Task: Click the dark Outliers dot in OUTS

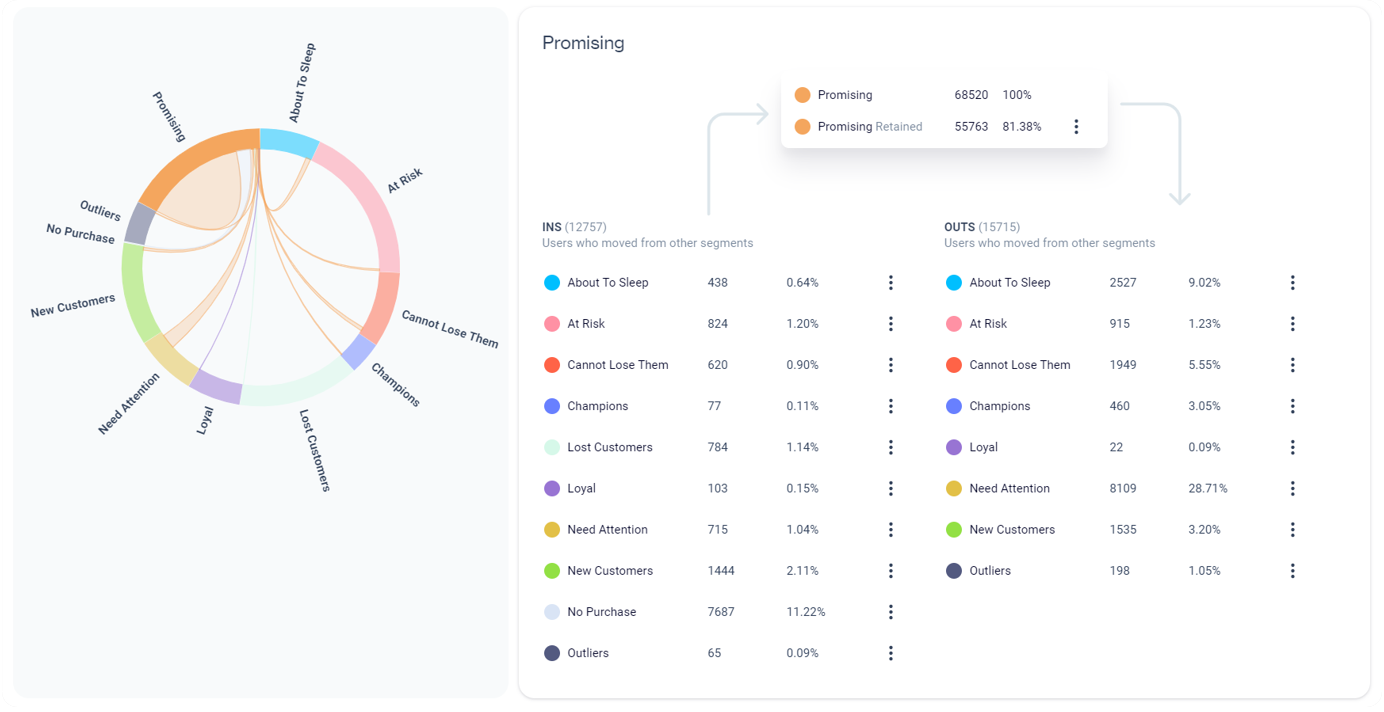Action: (x=954, y=570)
